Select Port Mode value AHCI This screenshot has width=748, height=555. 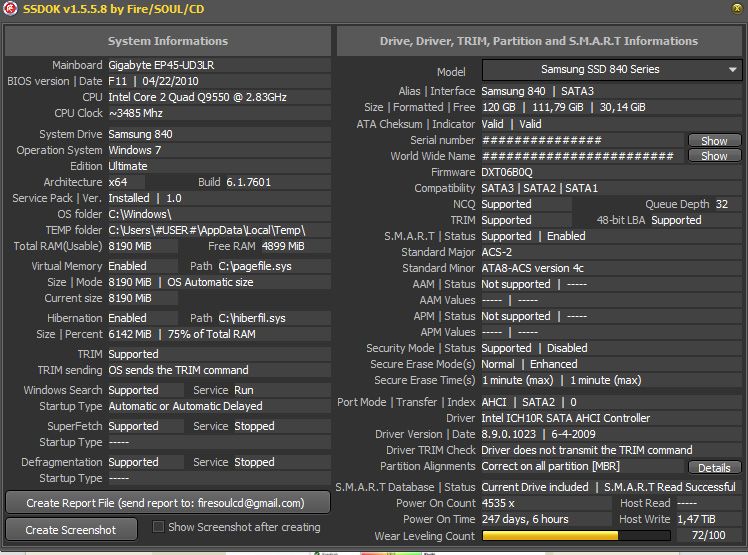[494, 402]
